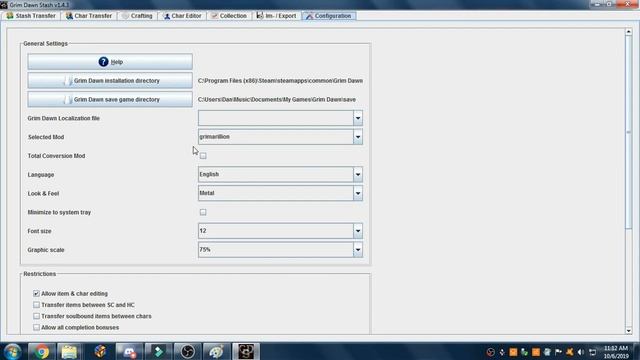Click the installation directory path text
The image size is (640, 360).
tap(280, 81)
